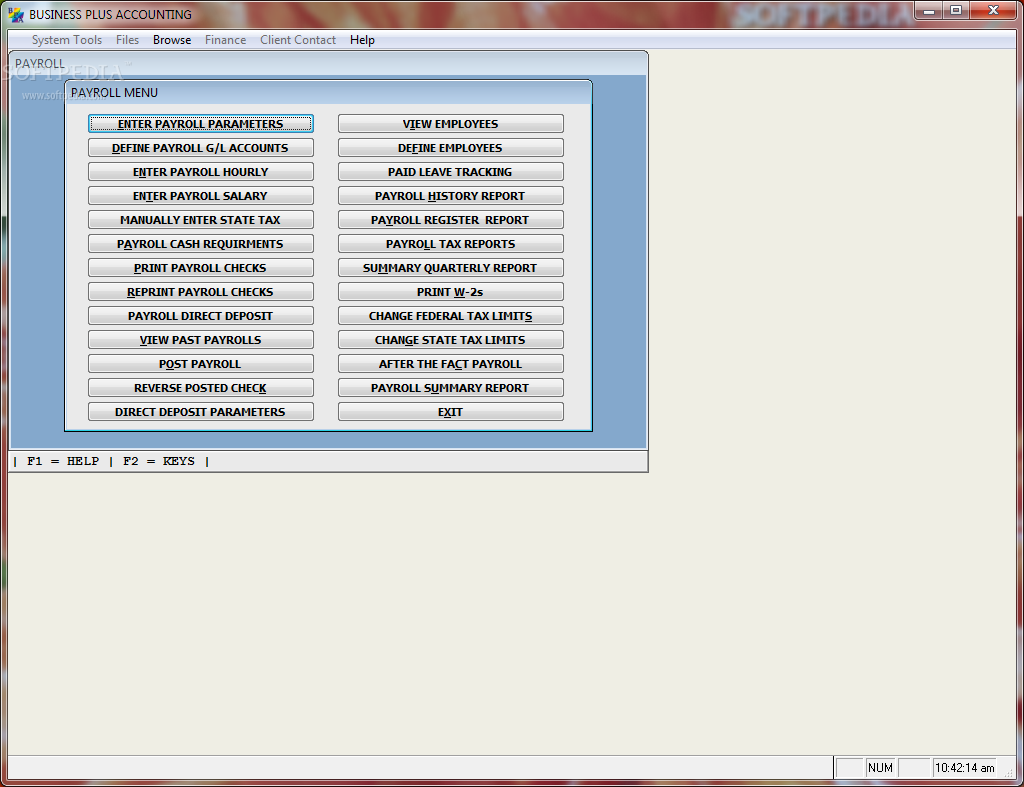1024x787 pixels.
Task: Click View Employees button
Action: tap(451, 123)
